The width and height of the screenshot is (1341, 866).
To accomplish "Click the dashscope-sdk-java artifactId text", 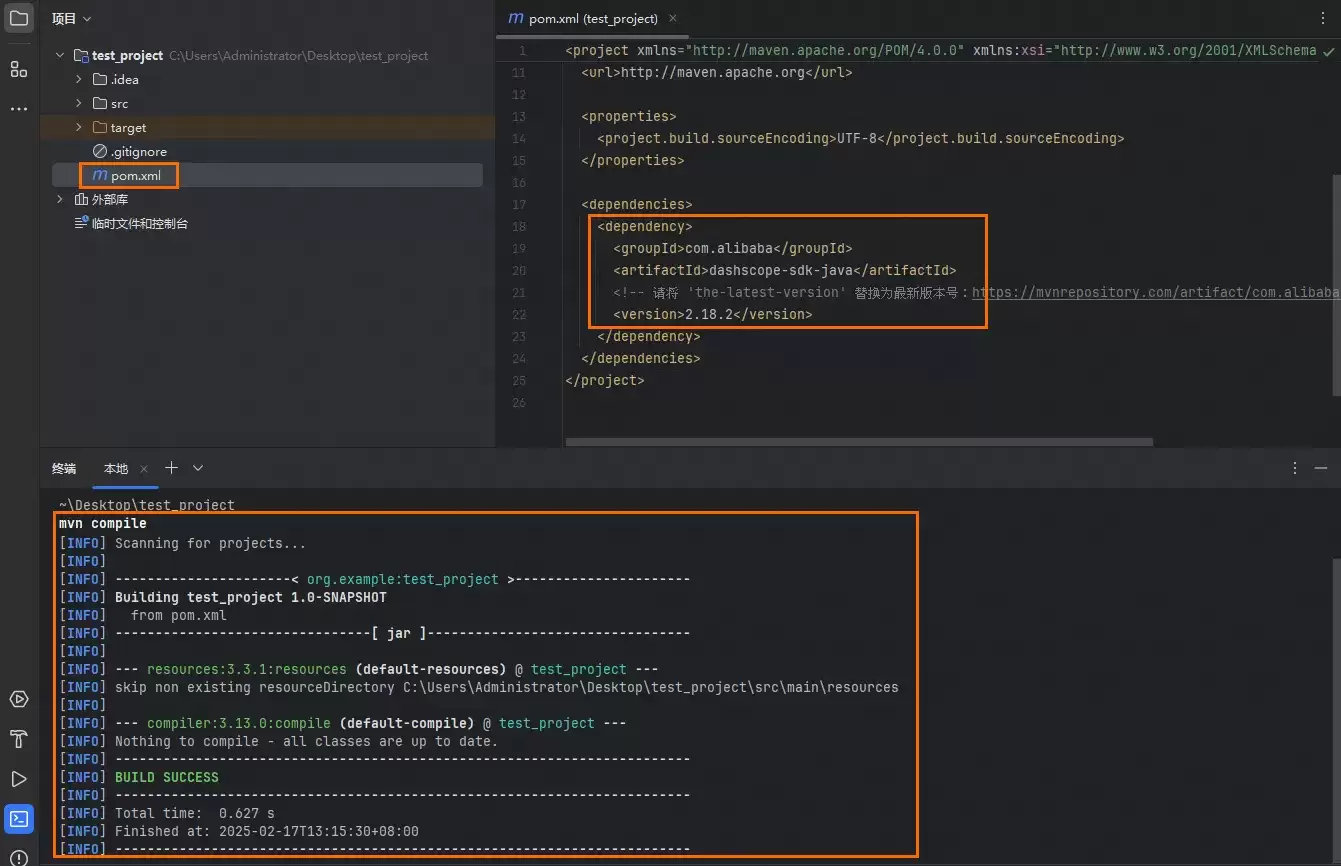I will (780, 271).
